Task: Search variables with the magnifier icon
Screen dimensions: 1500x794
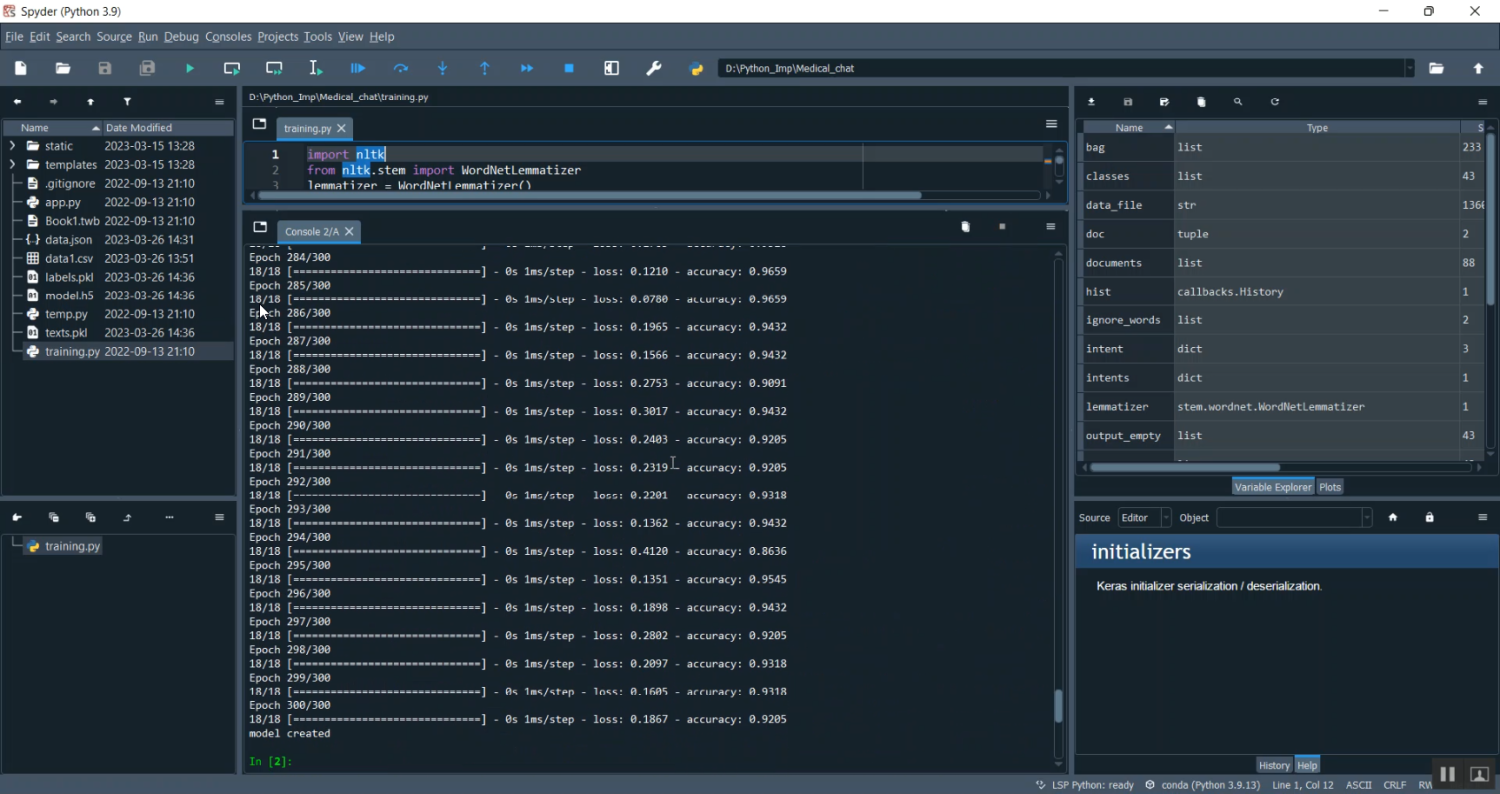Action: (x=1238, y=102)
